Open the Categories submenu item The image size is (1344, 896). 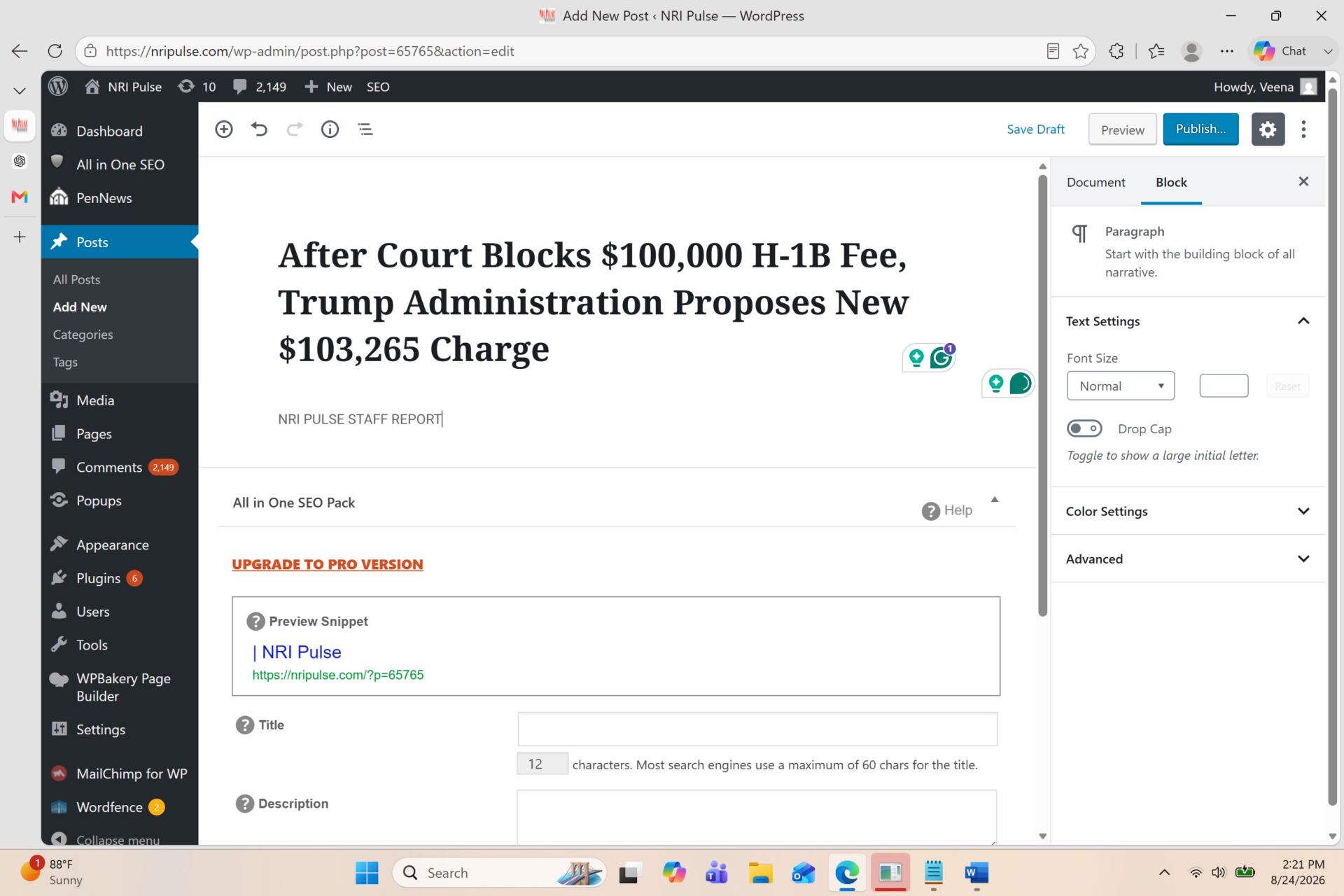click(x=83, y=335)
